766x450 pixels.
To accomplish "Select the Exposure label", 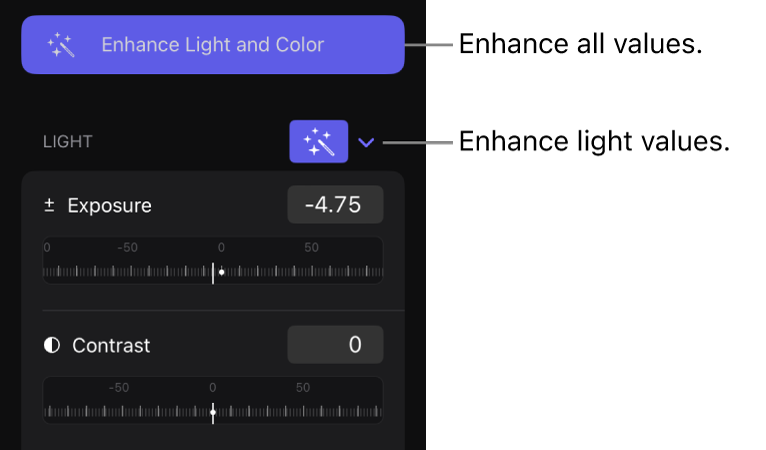I will coord(109,206).
